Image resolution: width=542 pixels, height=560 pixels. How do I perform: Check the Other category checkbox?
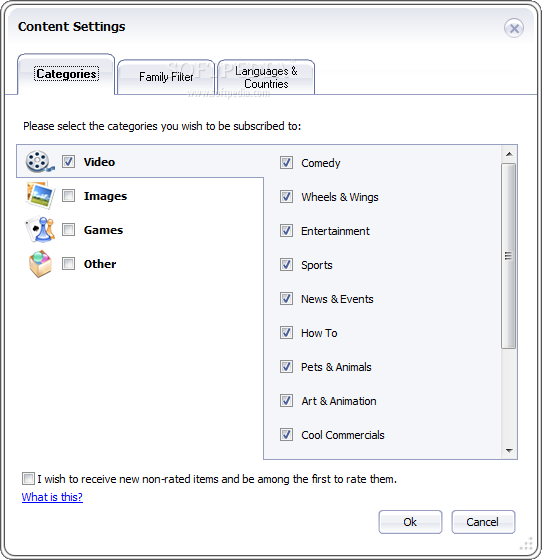68,264
